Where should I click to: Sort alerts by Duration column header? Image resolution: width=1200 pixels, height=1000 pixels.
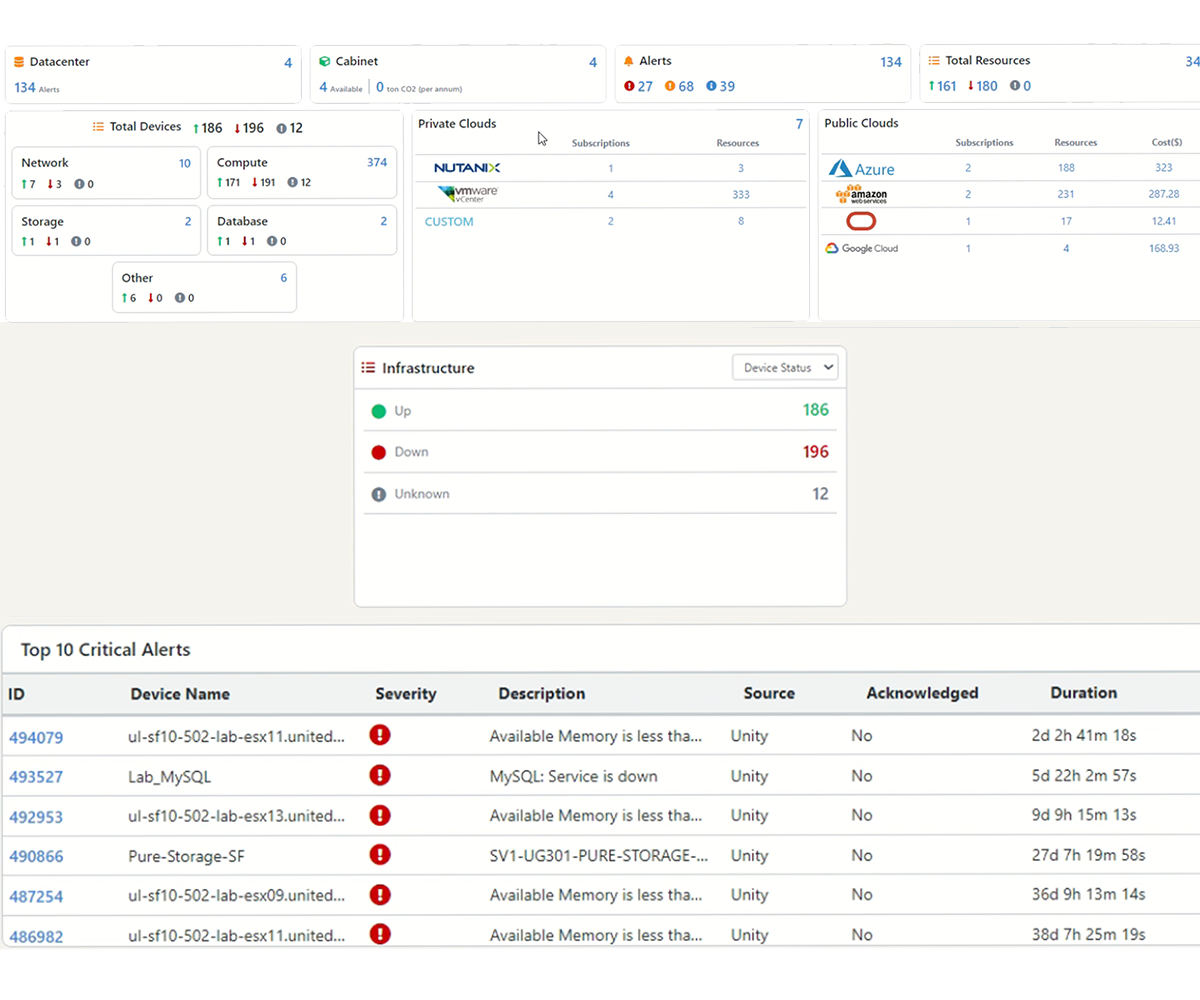click(1083, 693)
